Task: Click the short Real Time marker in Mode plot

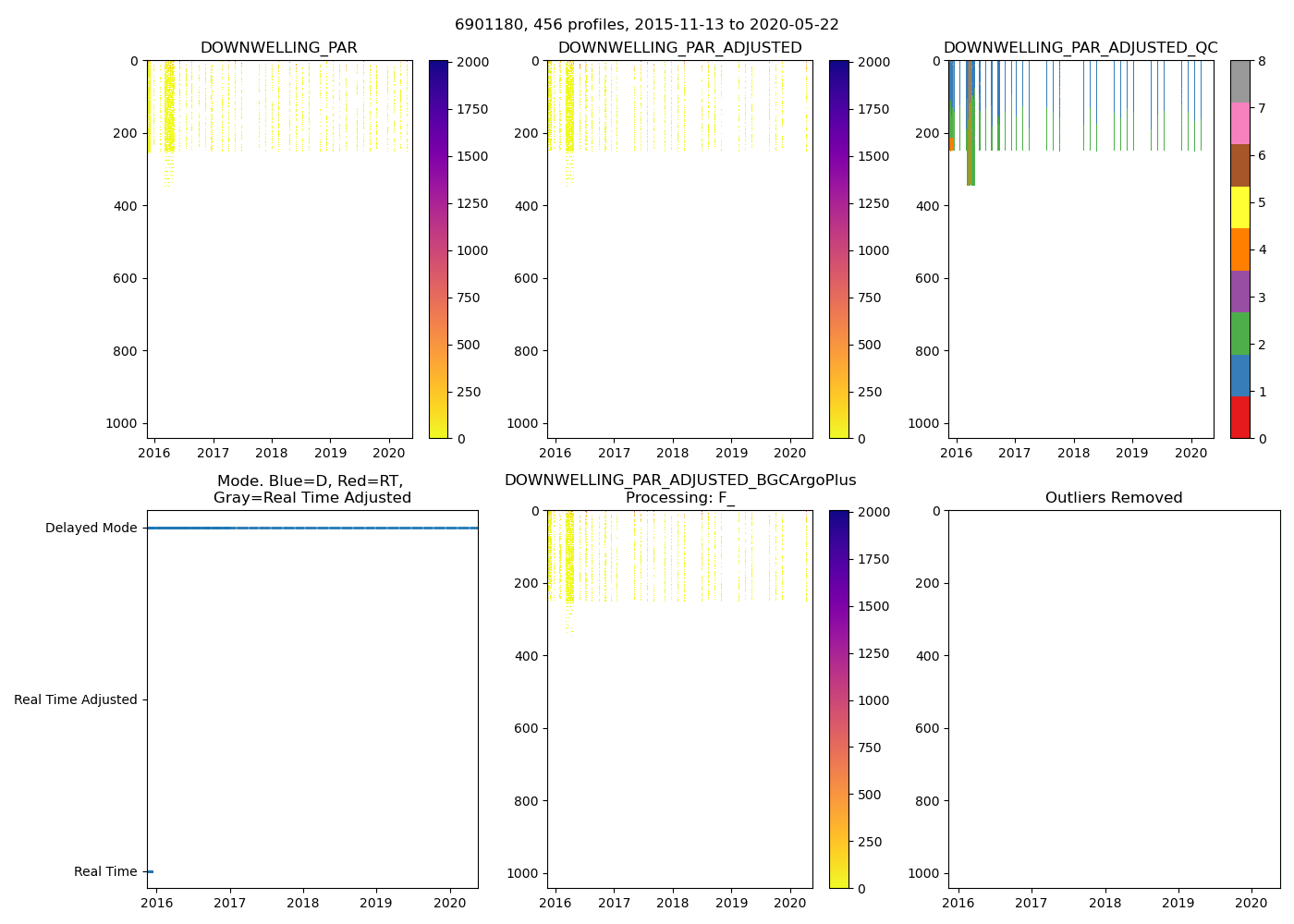Action: pos(150,872)
